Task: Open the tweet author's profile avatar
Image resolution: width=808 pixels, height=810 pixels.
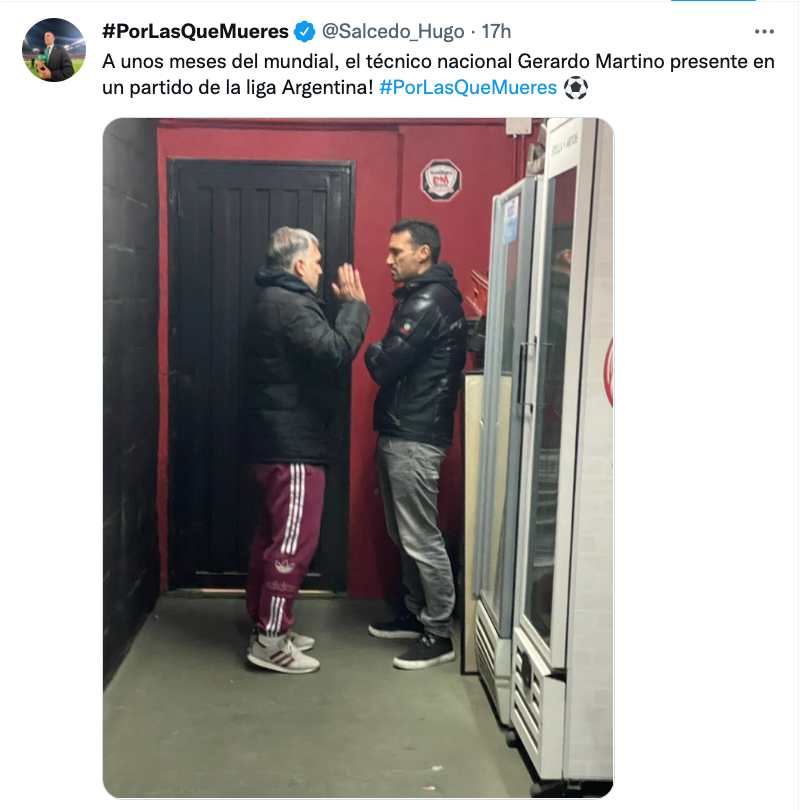Action: pyautogui.click(x=54, y=50)
